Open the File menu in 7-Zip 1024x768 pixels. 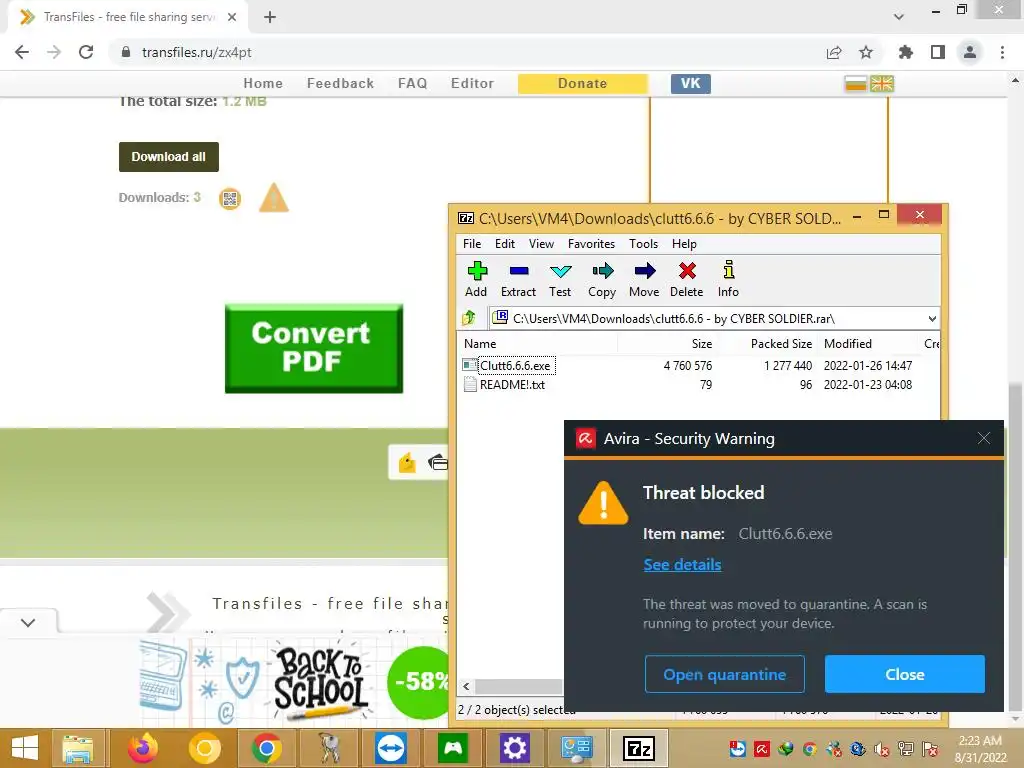472,244
